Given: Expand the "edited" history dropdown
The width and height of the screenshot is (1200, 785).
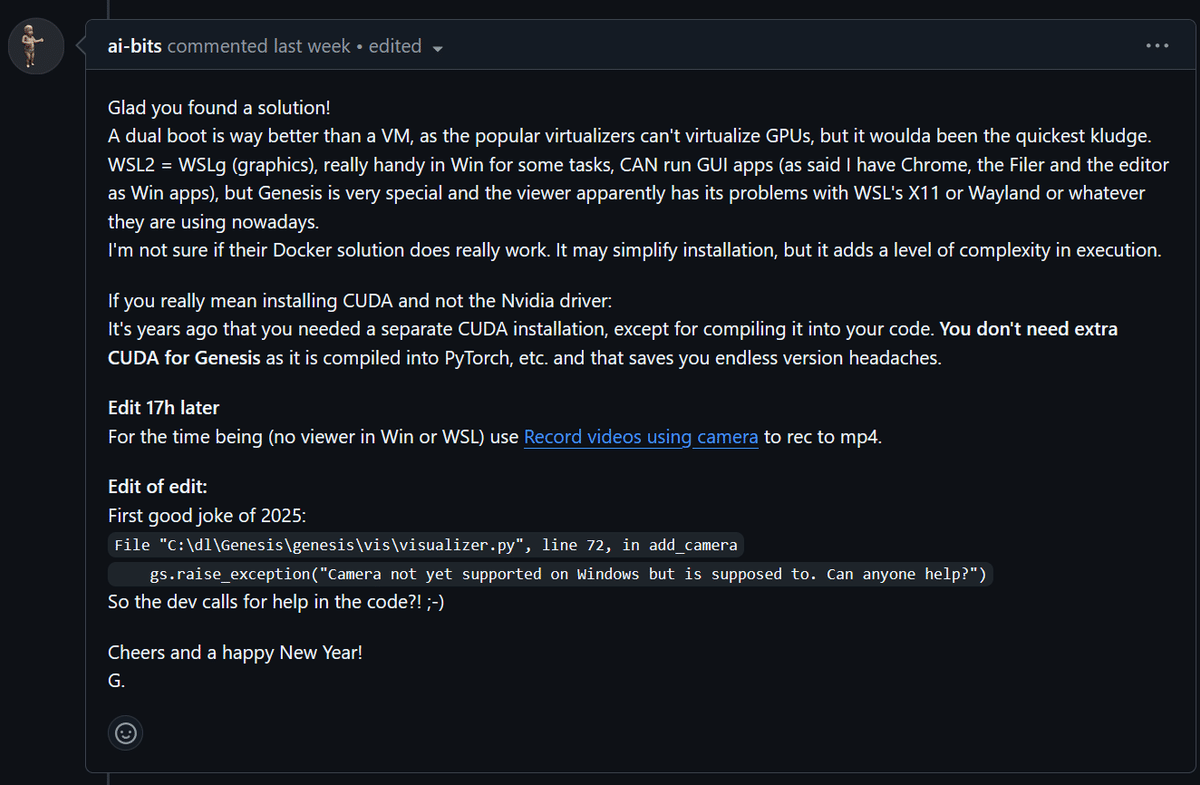Looking at the screenshot, I should (395, 46).
